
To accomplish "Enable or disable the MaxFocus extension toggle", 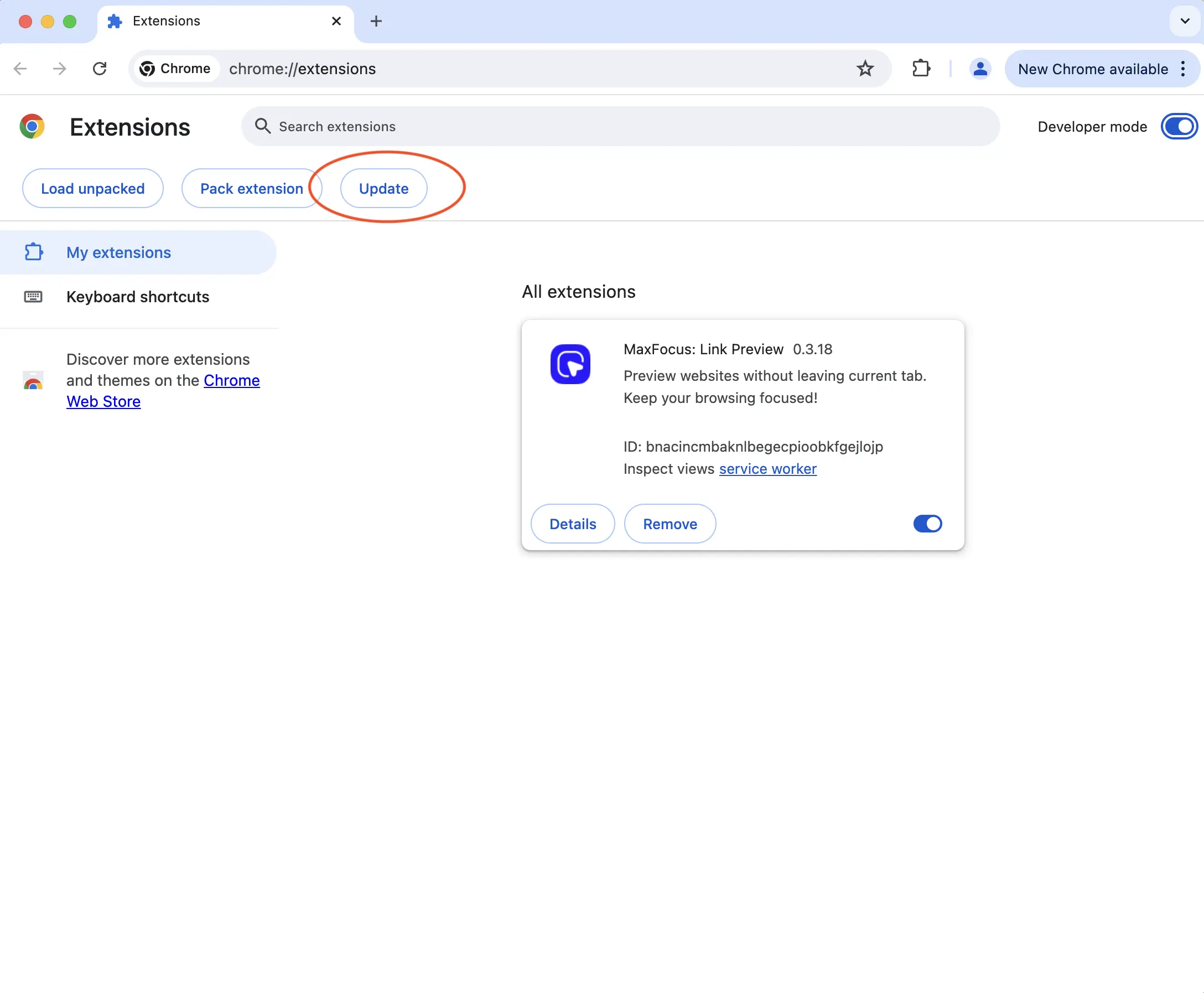I will coord(927,523).
